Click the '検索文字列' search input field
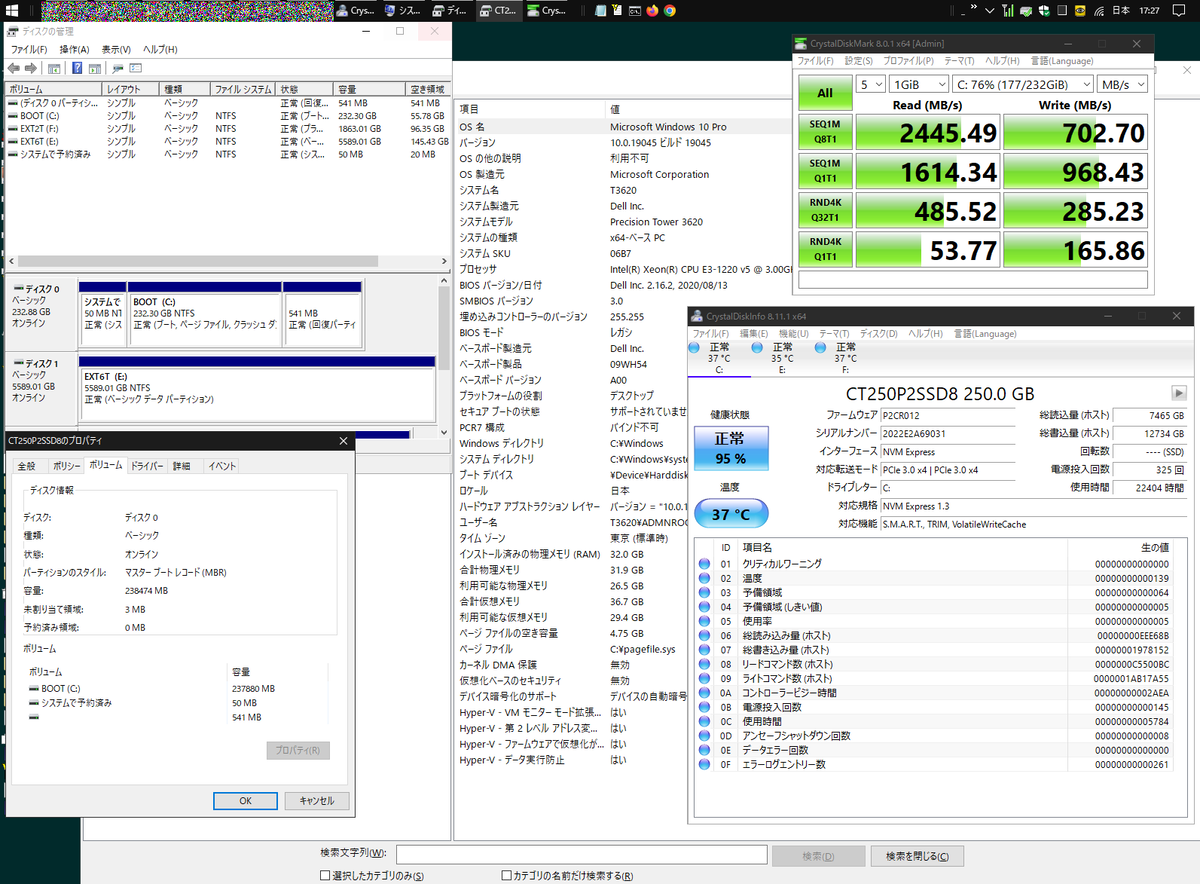 (582, 854)
